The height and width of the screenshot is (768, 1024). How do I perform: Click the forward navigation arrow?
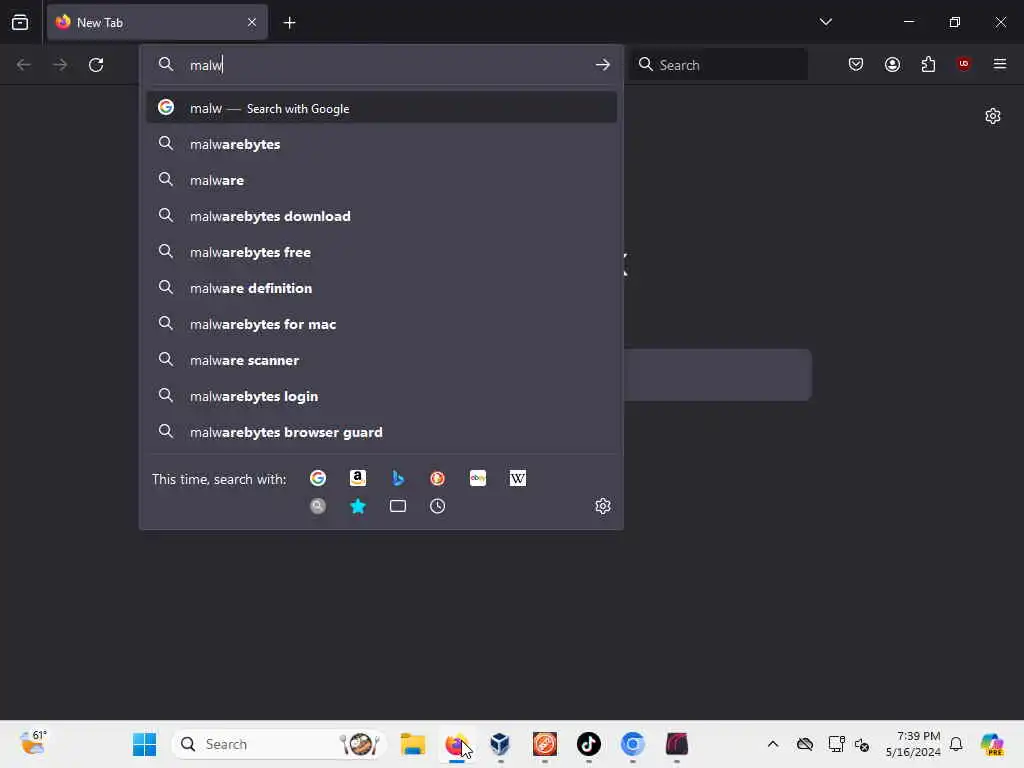point(60,65)
